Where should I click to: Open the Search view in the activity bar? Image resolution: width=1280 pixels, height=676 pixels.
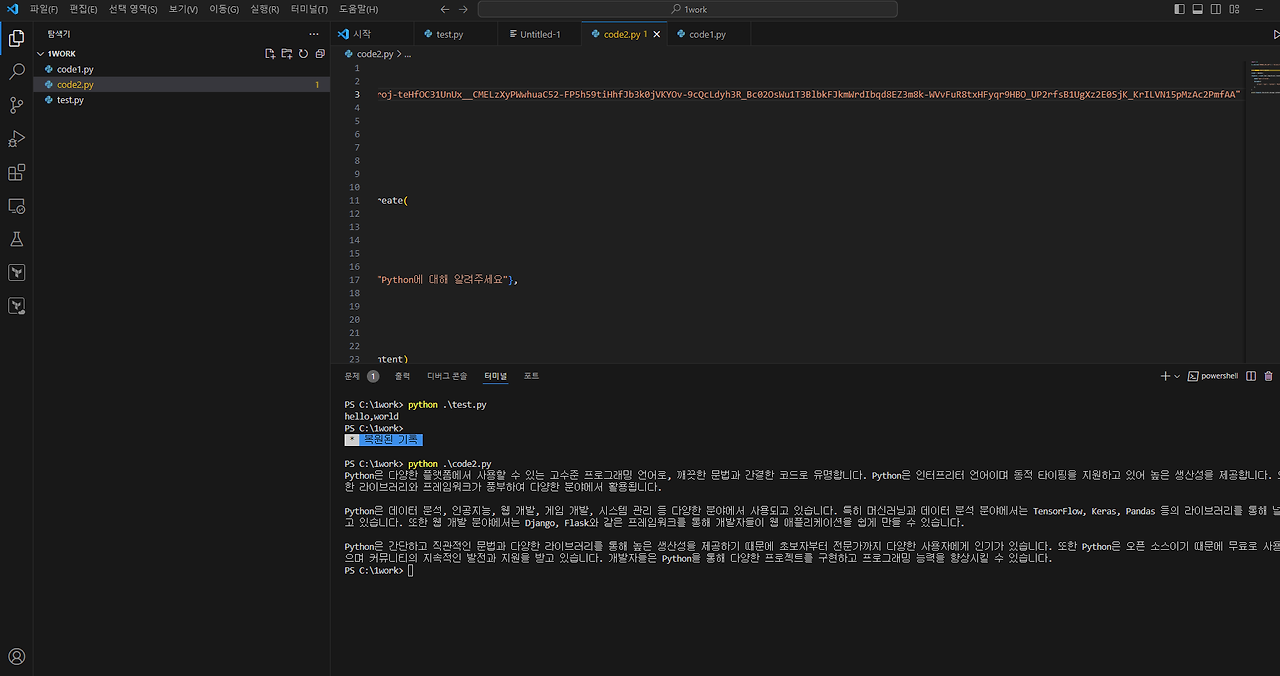coord(16,72)
